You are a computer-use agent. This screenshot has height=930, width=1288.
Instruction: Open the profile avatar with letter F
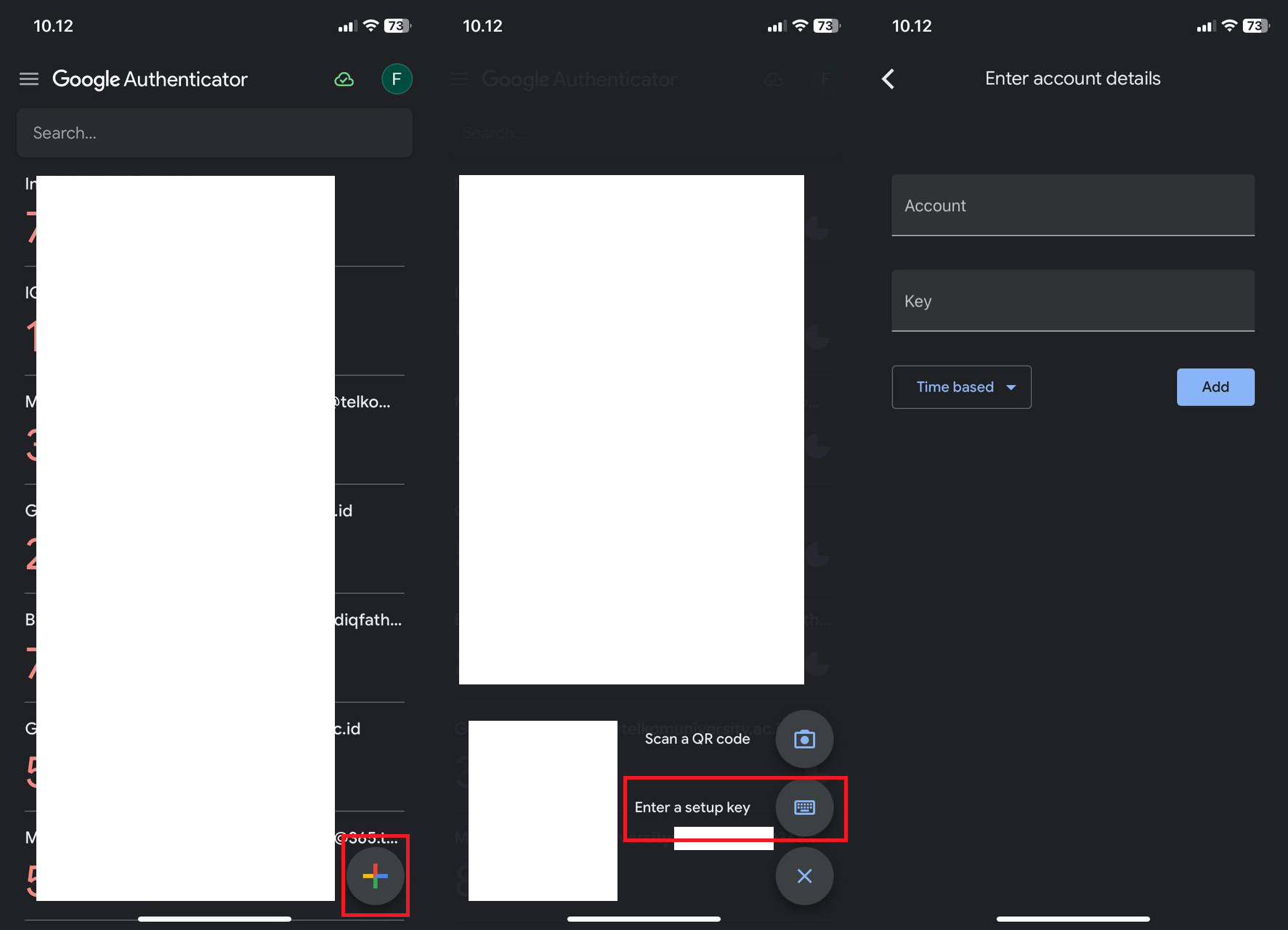click(x=397, y=78)
